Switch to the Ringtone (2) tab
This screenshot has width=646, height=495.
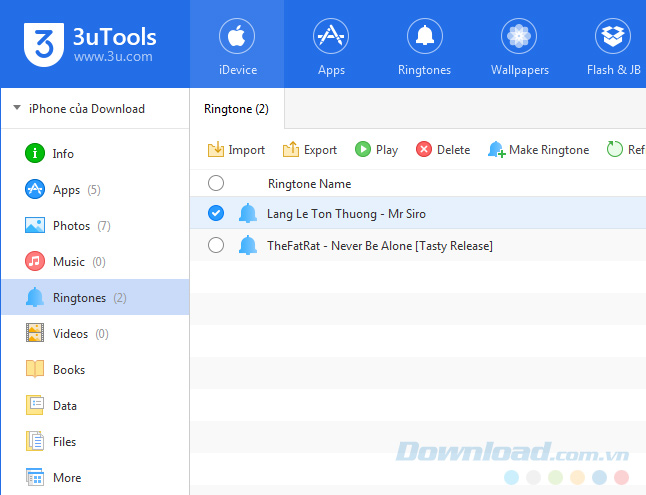click(236, 109)
